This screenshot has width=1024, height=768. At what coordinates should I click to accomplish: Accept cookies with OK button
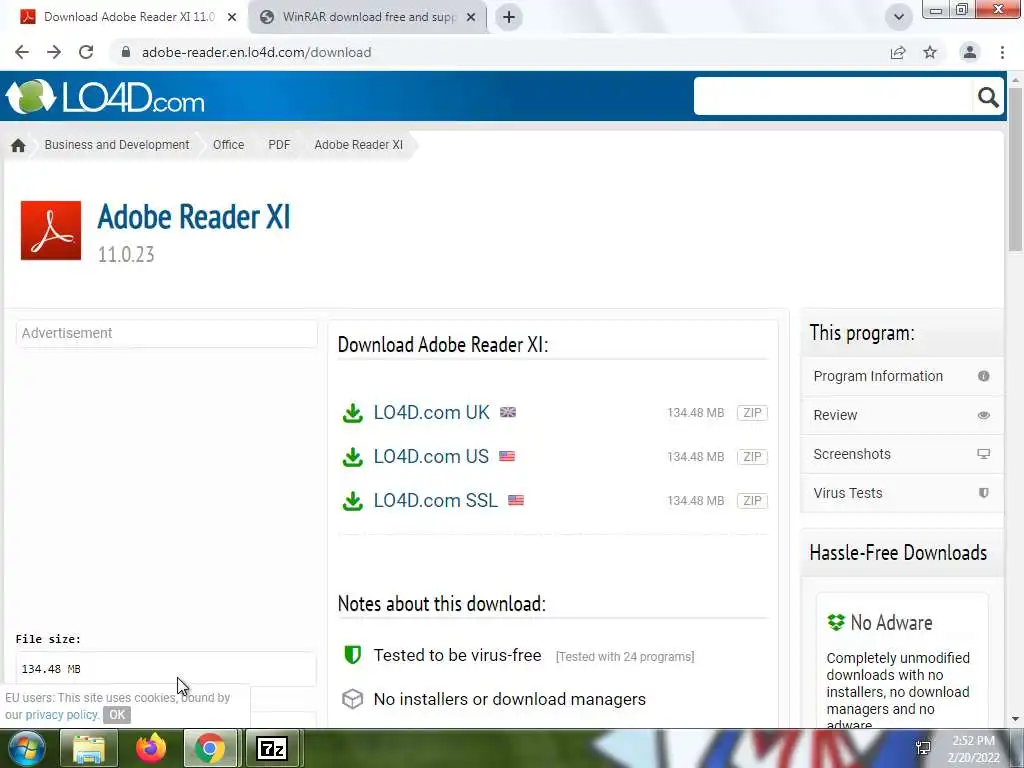(x=117, y=714)
